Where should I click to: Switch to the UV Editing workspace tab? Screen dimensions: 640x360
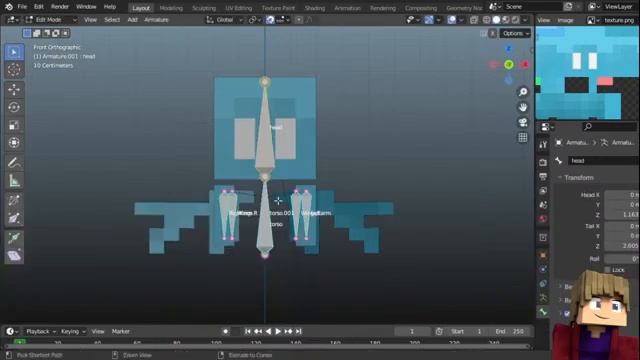(x=238, y=8)
